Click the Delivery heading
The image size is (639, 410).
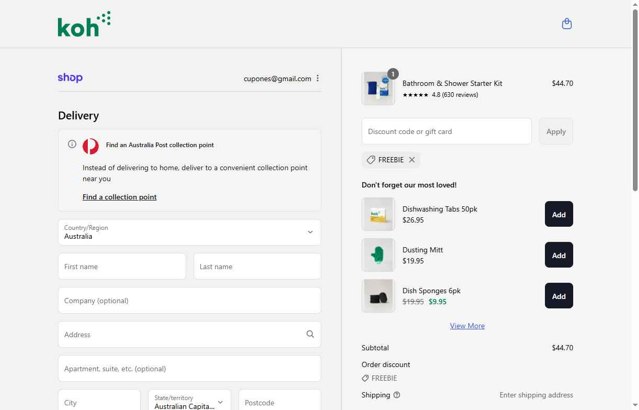pos(78,116)
